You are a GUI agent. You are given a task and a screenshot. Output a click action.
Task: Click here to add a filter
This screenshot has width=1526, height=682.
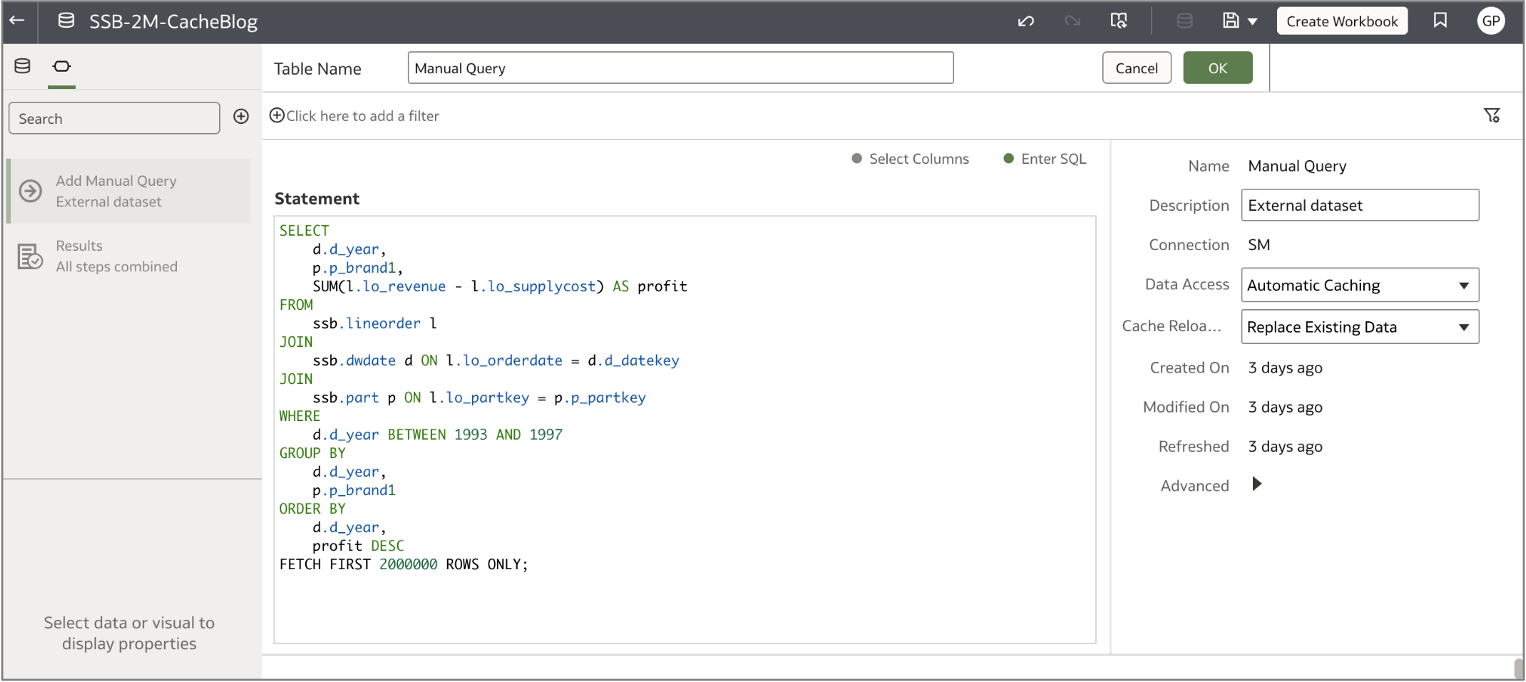(x=353, y=115)
